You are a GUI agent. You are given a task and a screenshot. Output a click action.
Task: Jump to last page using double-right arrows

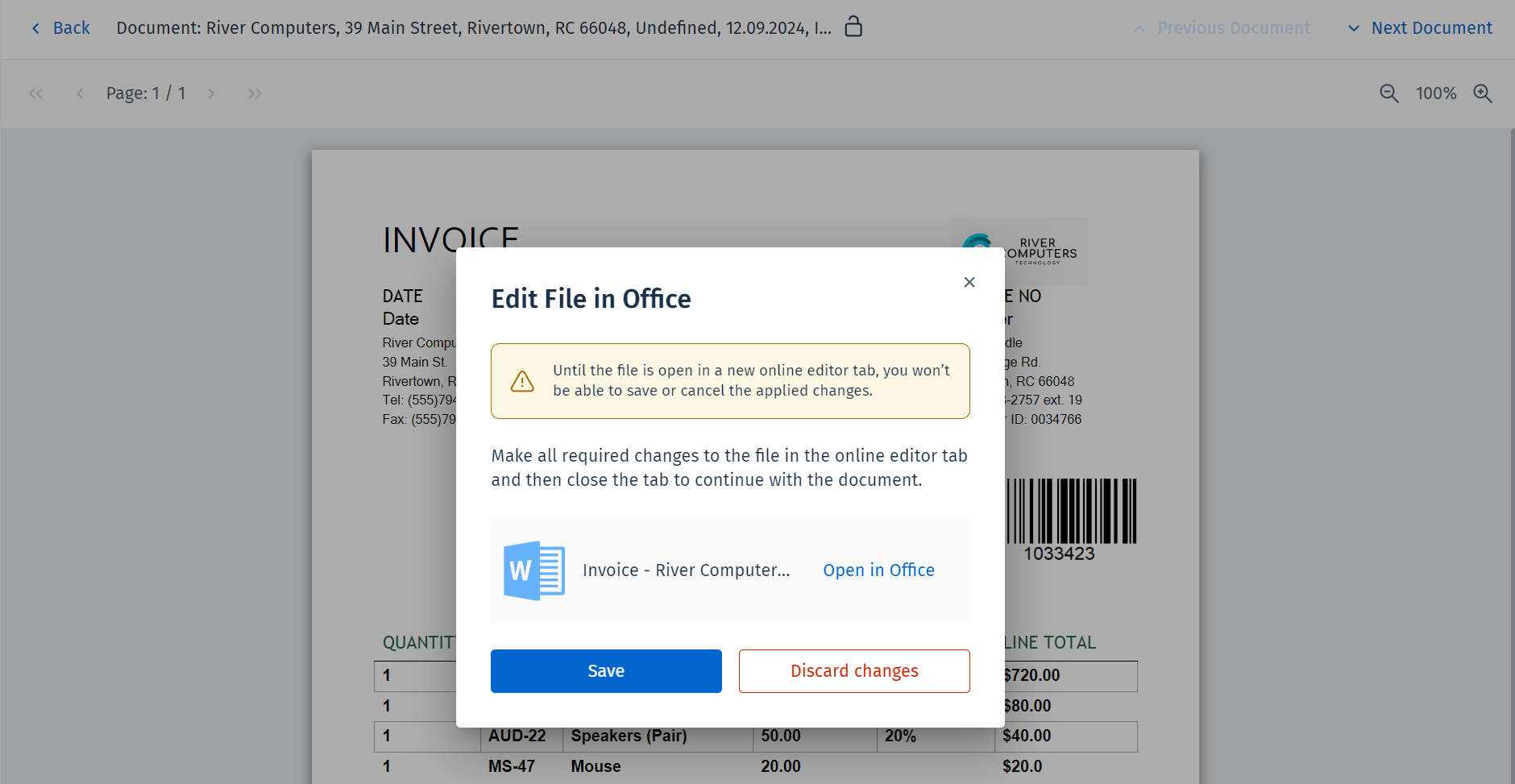255,93
